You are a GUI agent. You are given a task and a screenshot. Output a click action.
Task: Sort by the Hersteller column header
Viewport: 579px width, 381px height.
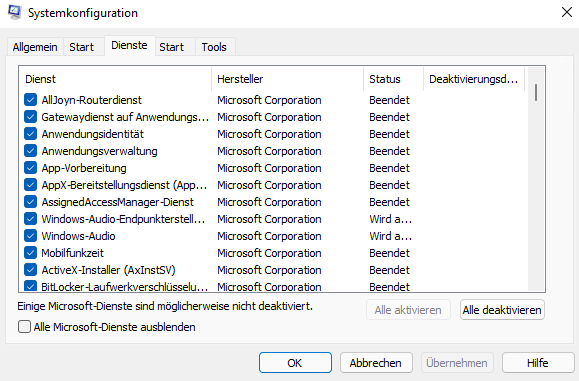[x=288, y=79]
